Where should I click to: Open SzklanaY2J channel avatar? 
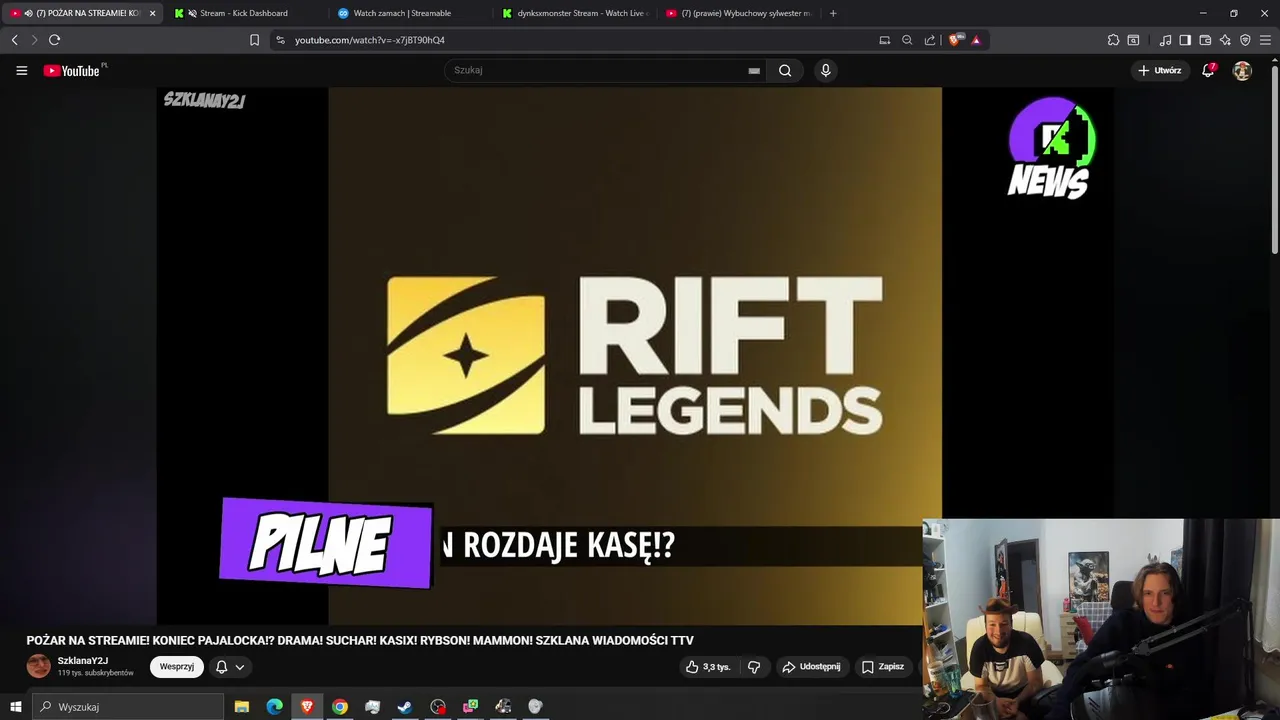(x=38, y=666)
